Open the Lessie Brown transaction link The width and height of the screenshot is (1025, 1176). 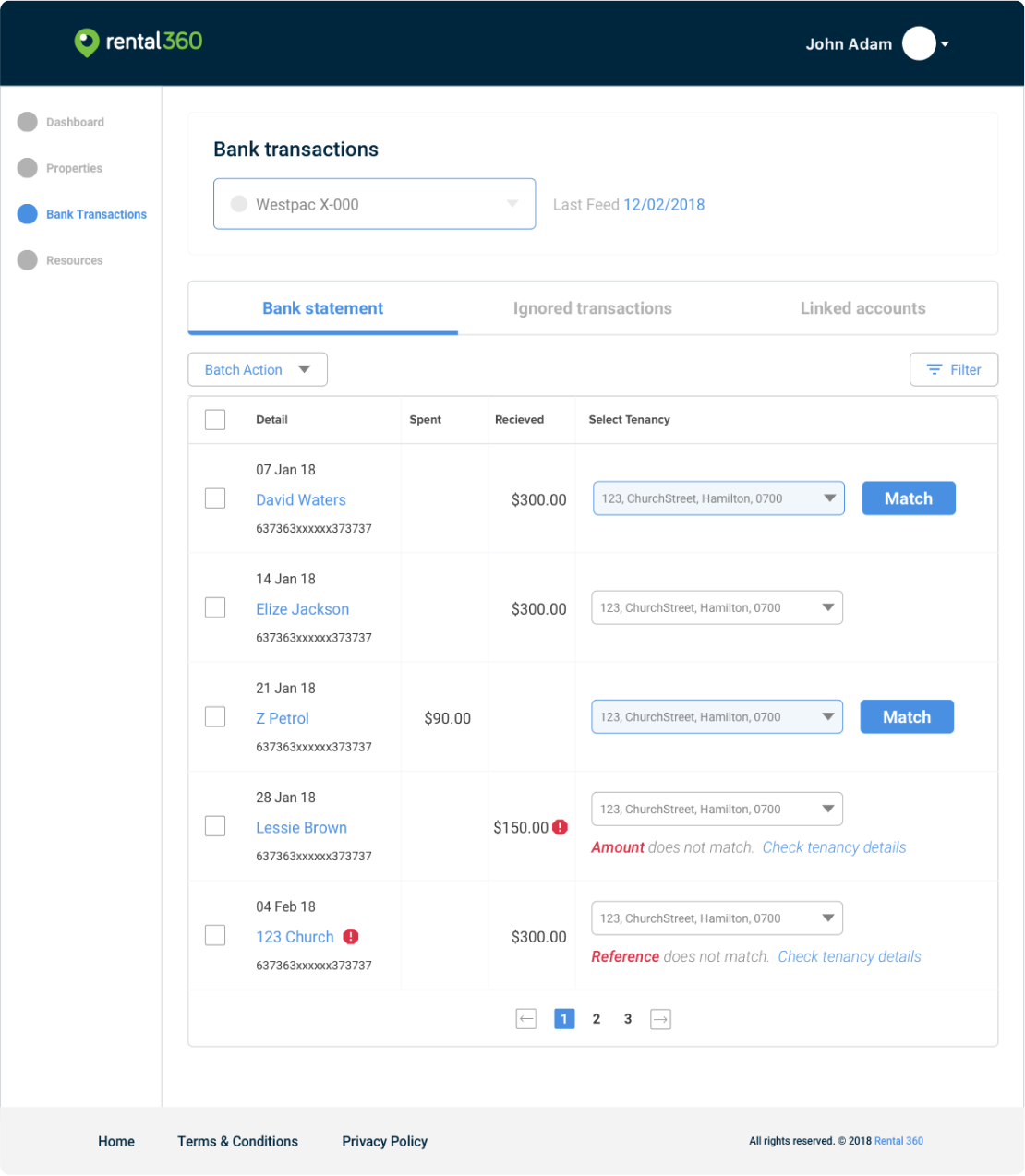coord(301,827)
